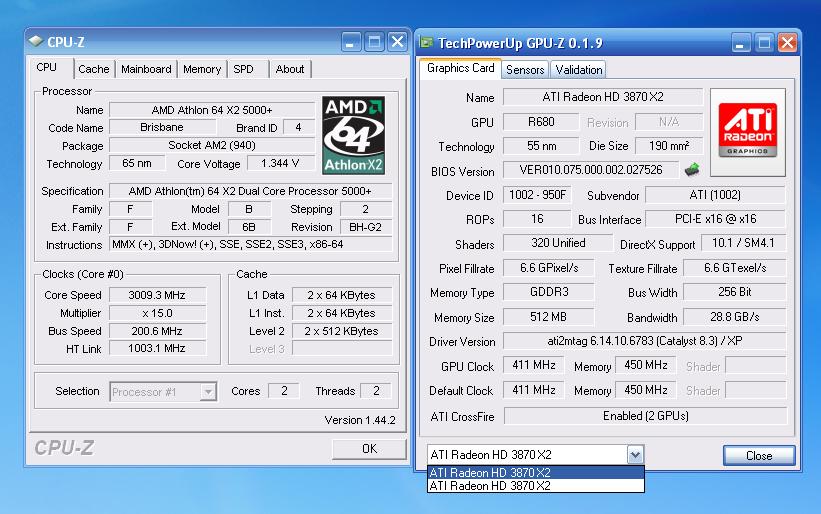821x514 pixels.
Task: Close GPU-Z with the red X
Action: (x=787, y=43)
